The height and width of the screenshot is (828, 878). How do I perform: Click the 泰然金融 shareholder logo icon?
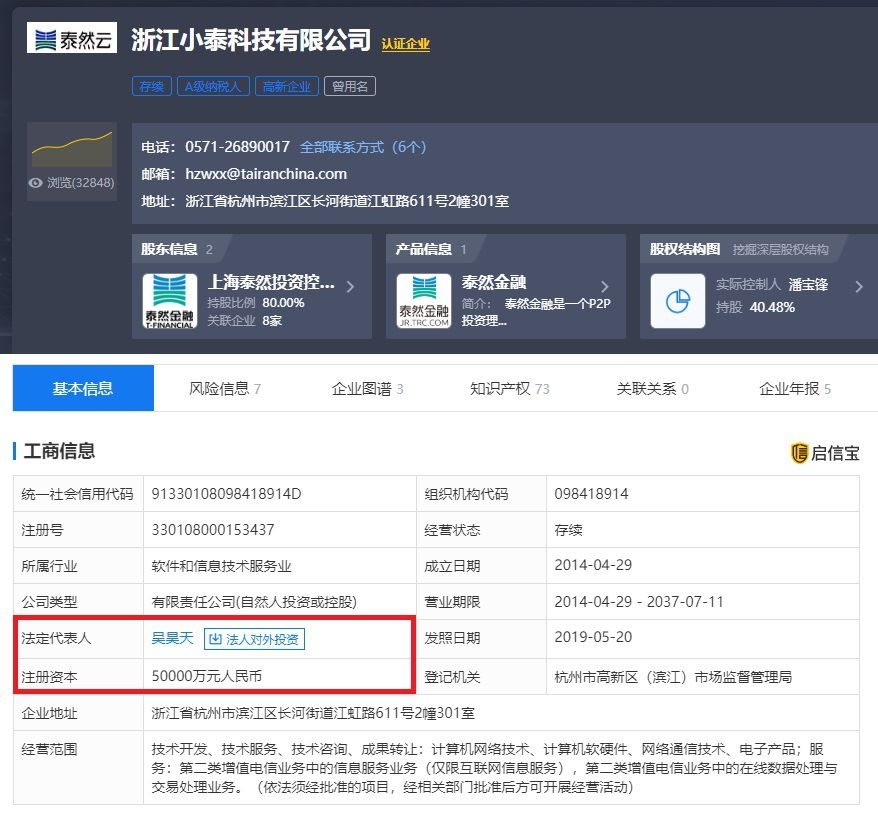pos(169,301)
